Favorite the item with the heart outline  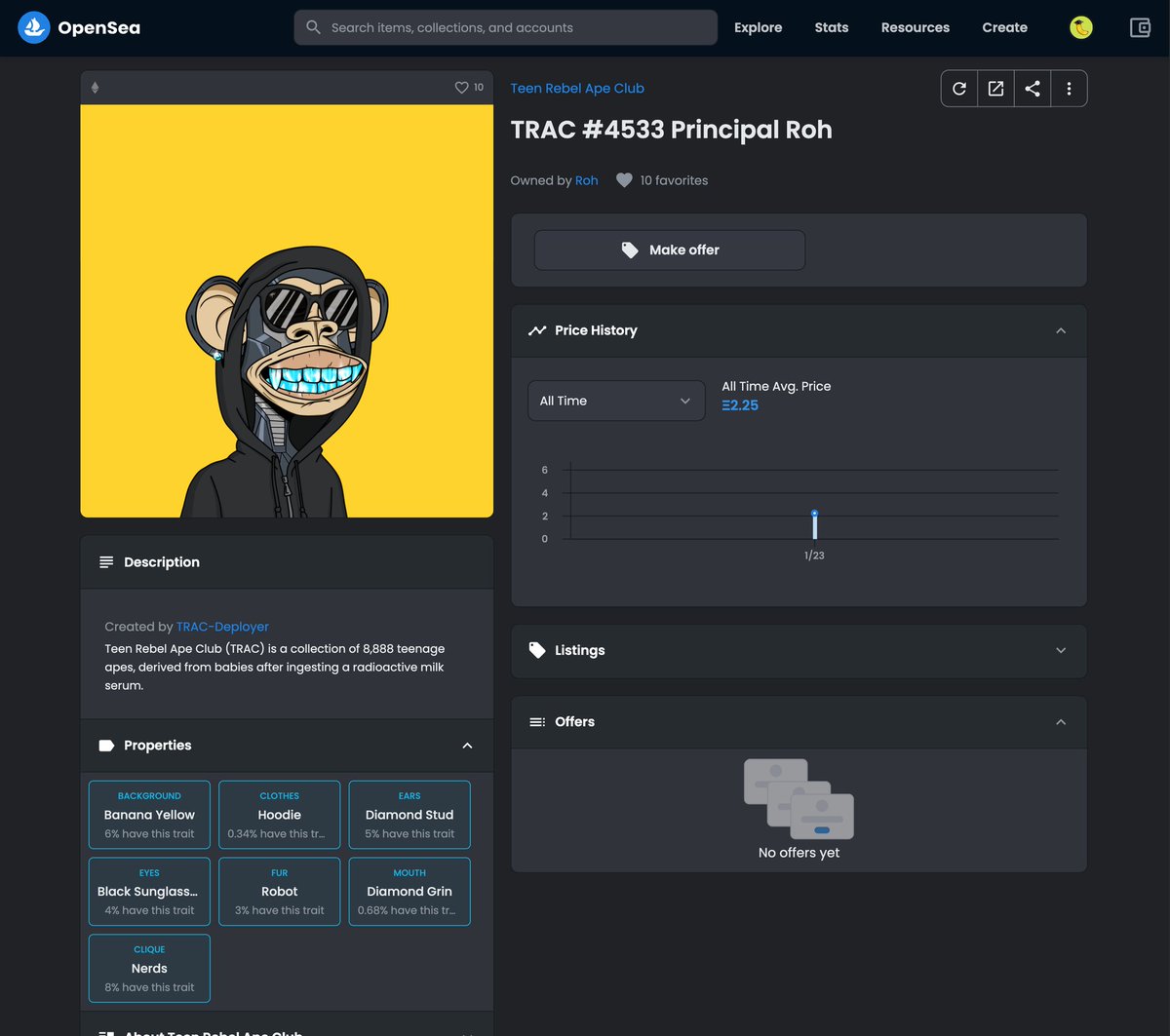(462, 88)
